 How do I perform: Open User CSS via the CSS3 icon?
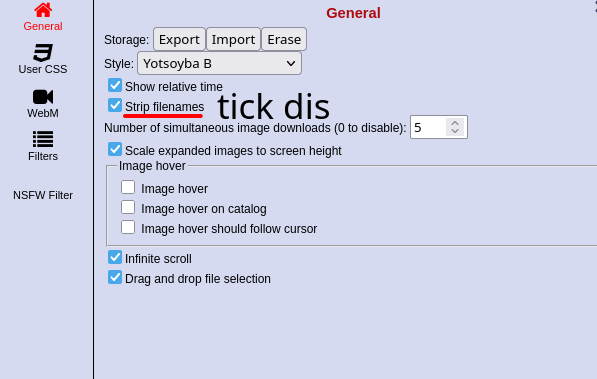(x=43, y=53)
